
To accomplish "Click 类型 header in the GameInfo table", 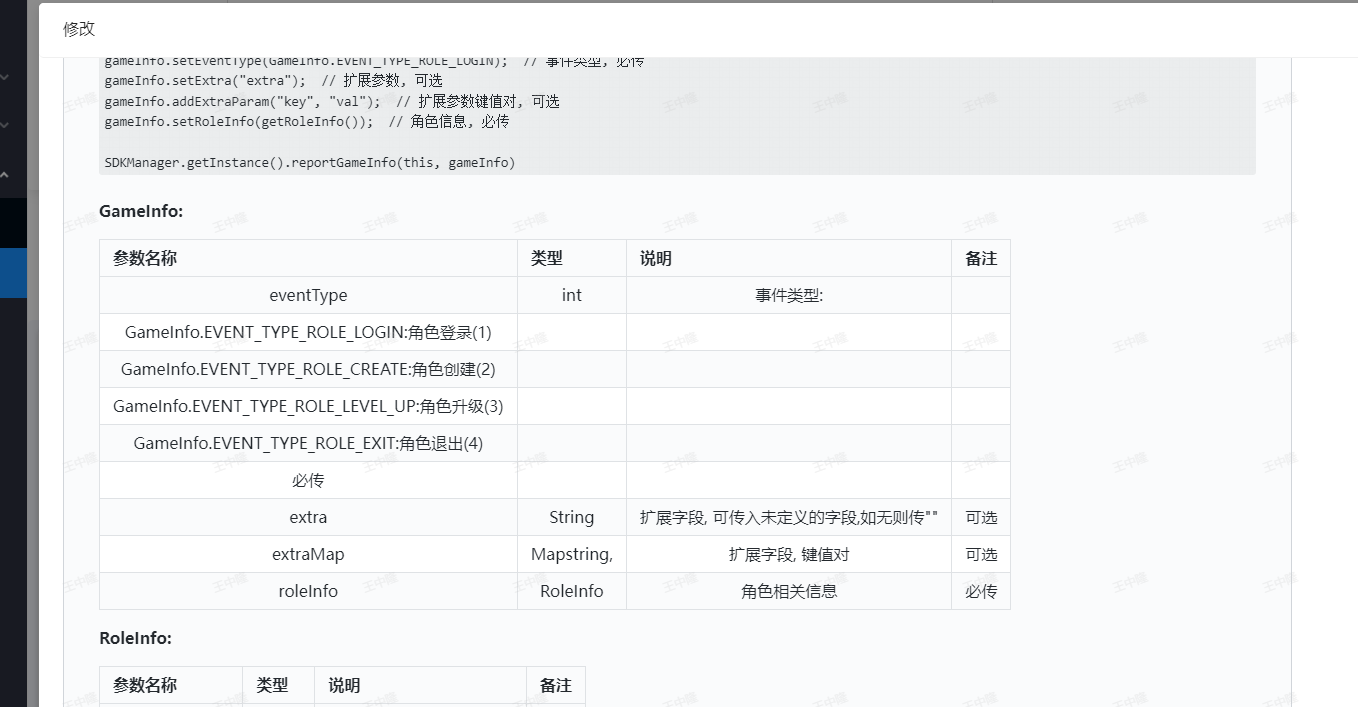I will [546, 258].
